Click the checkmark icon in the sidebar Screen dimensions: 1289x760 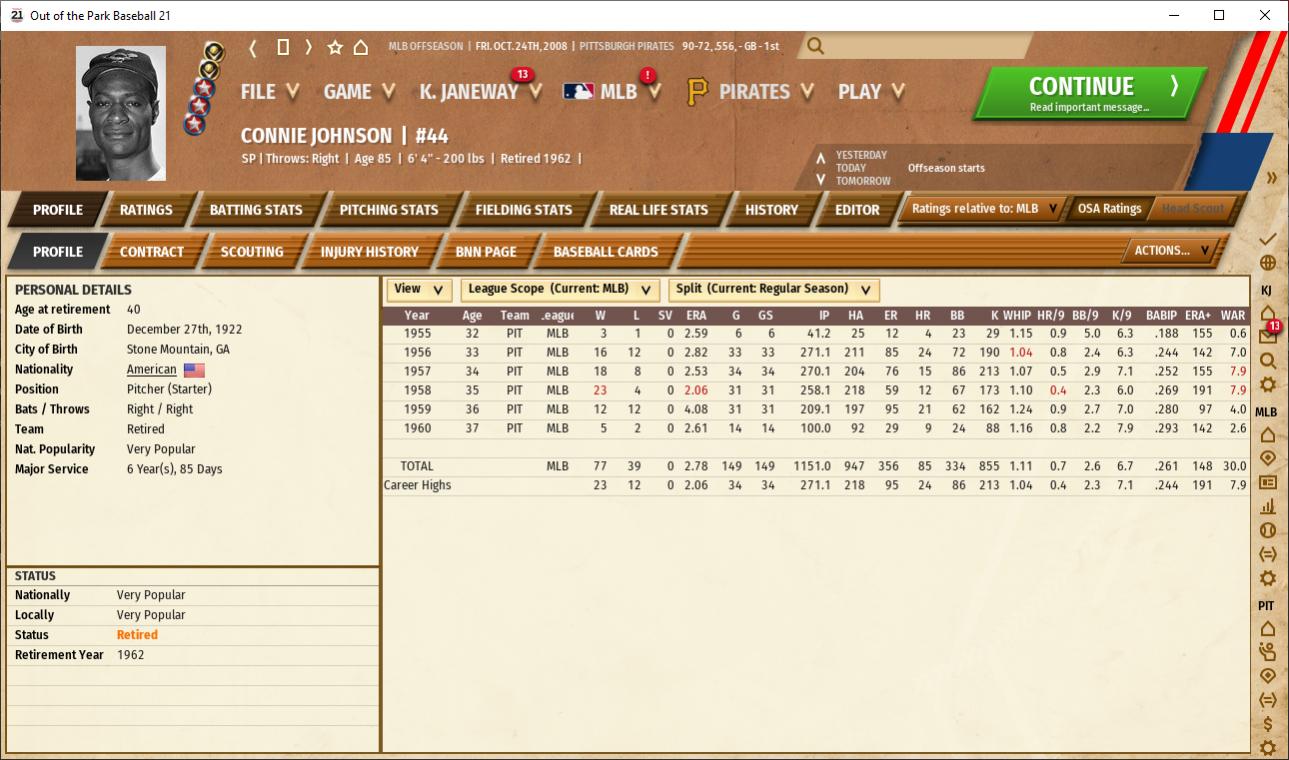click(1268, 239)
